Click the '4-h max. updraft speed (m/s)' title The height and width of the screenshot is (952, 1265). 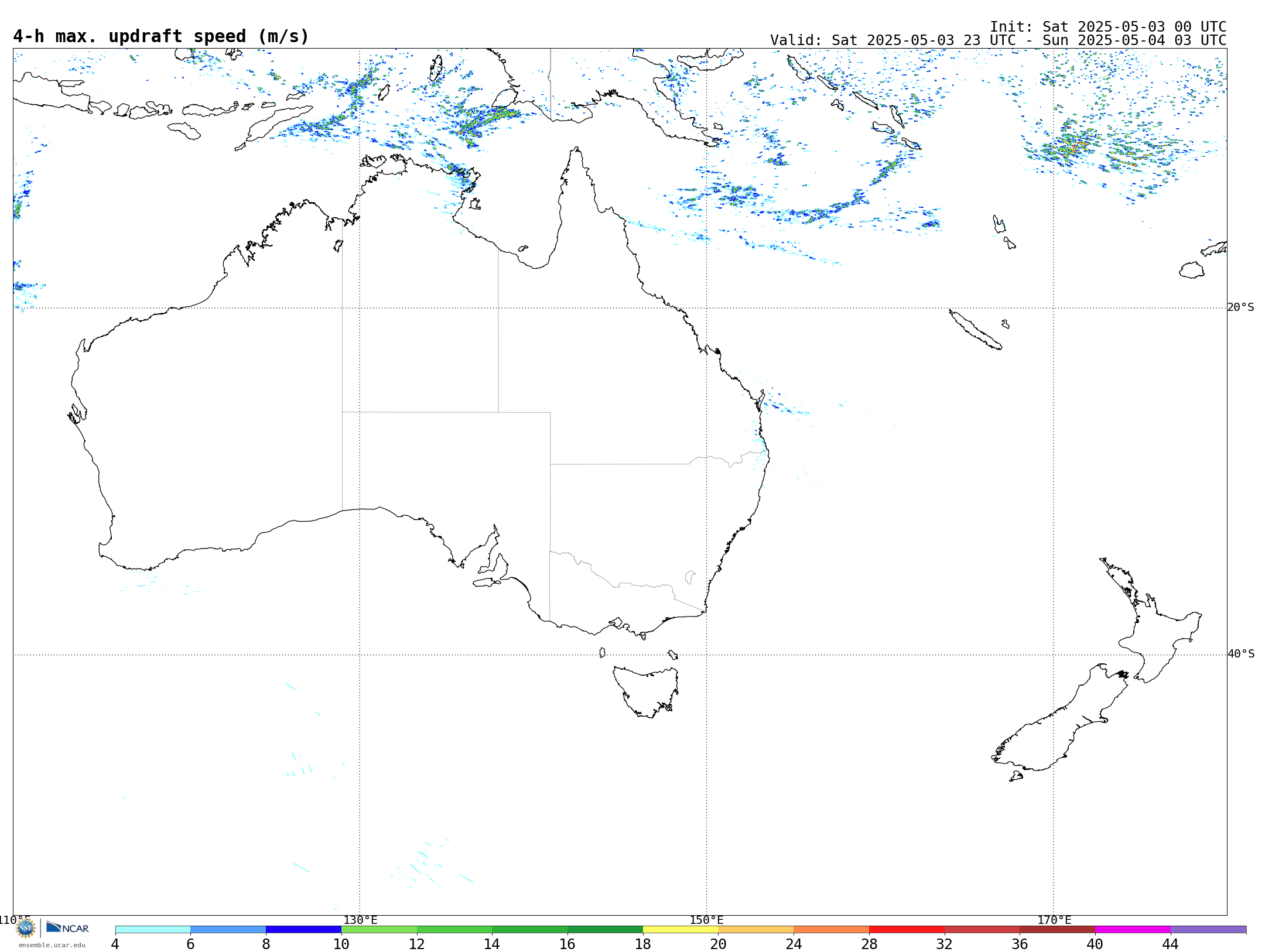point(161,36)
